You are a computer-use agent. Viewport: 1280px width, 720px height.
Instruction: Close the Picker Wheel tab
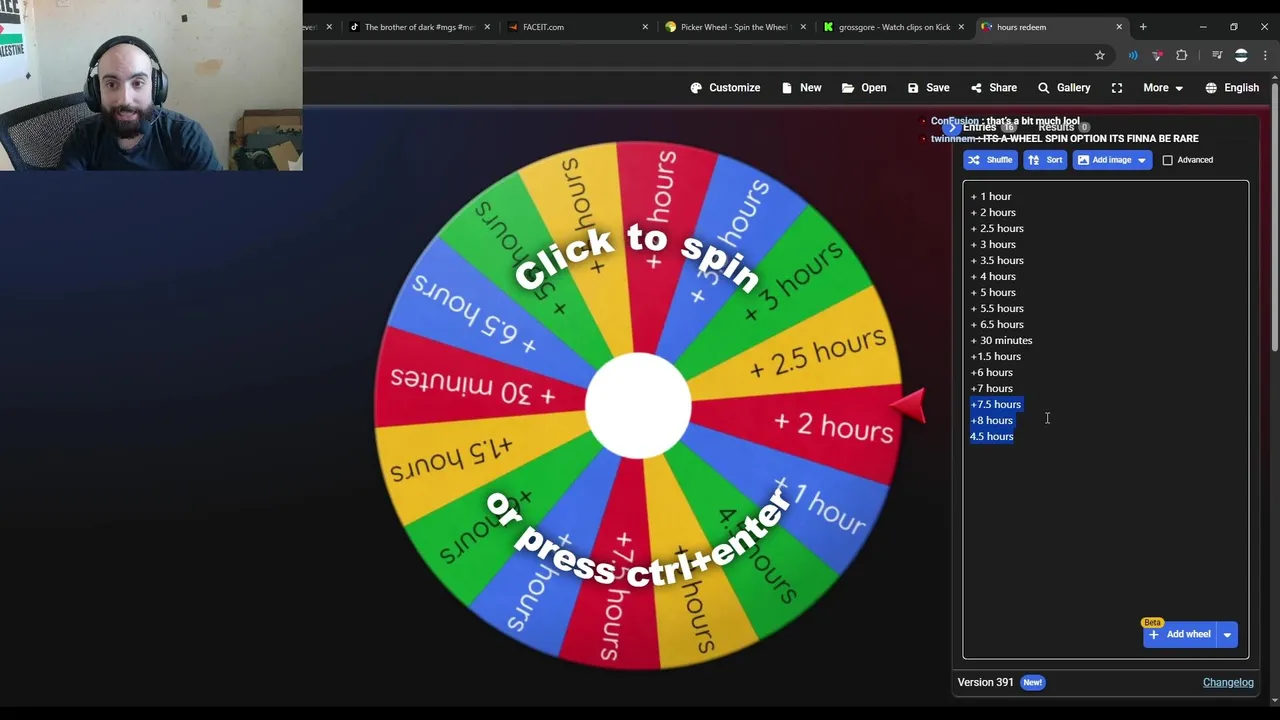(803, 27)
